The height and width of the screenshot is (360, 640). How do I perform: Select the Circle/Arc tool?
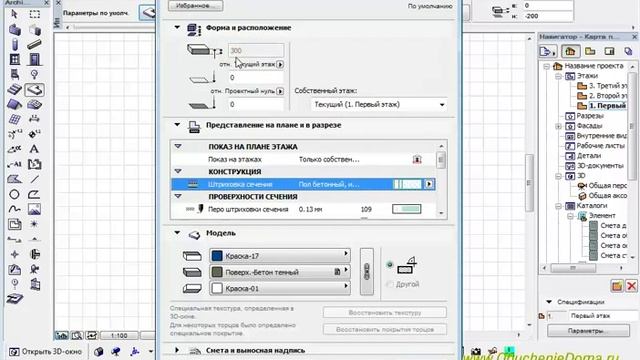coord(14,194)
